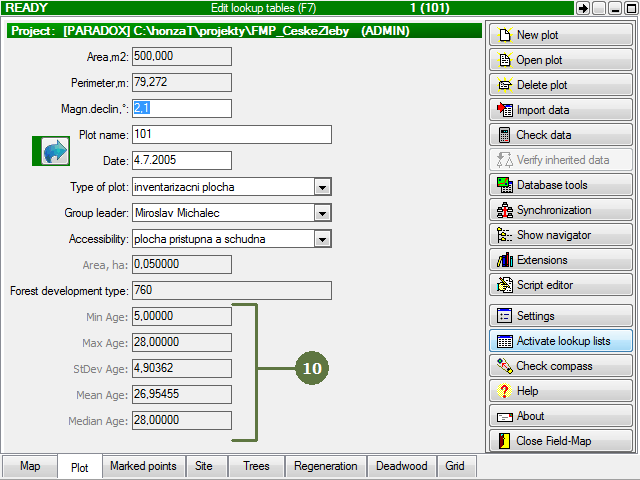Click the Open plot document icon
This screenshot has width=640, height=480.
pyautogui.click(x=505, y=60)
